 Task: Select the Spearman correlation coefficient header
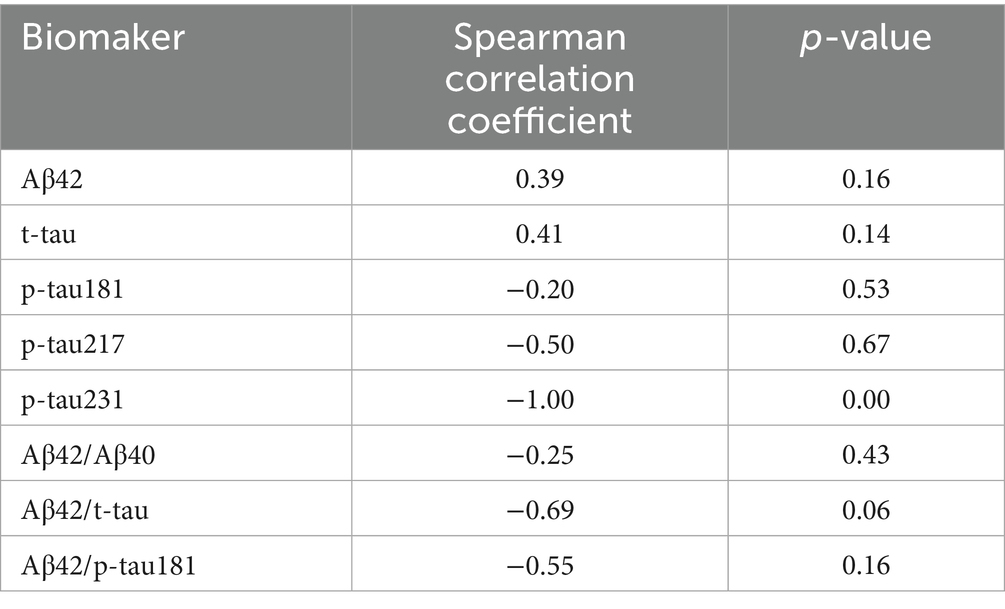(540, 78)
